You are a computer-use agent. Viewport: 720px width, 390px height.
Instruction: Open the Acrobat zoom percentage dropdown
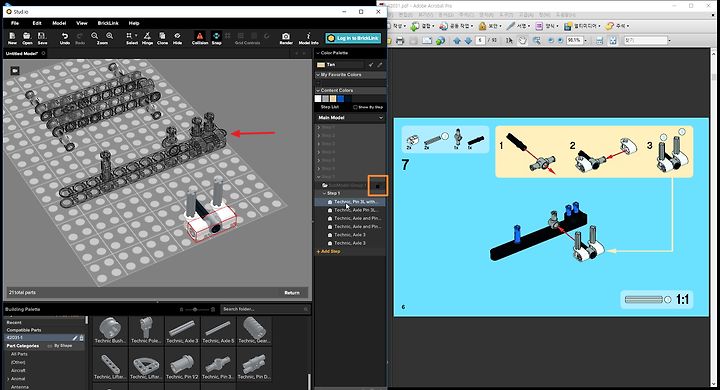(585, 40)
